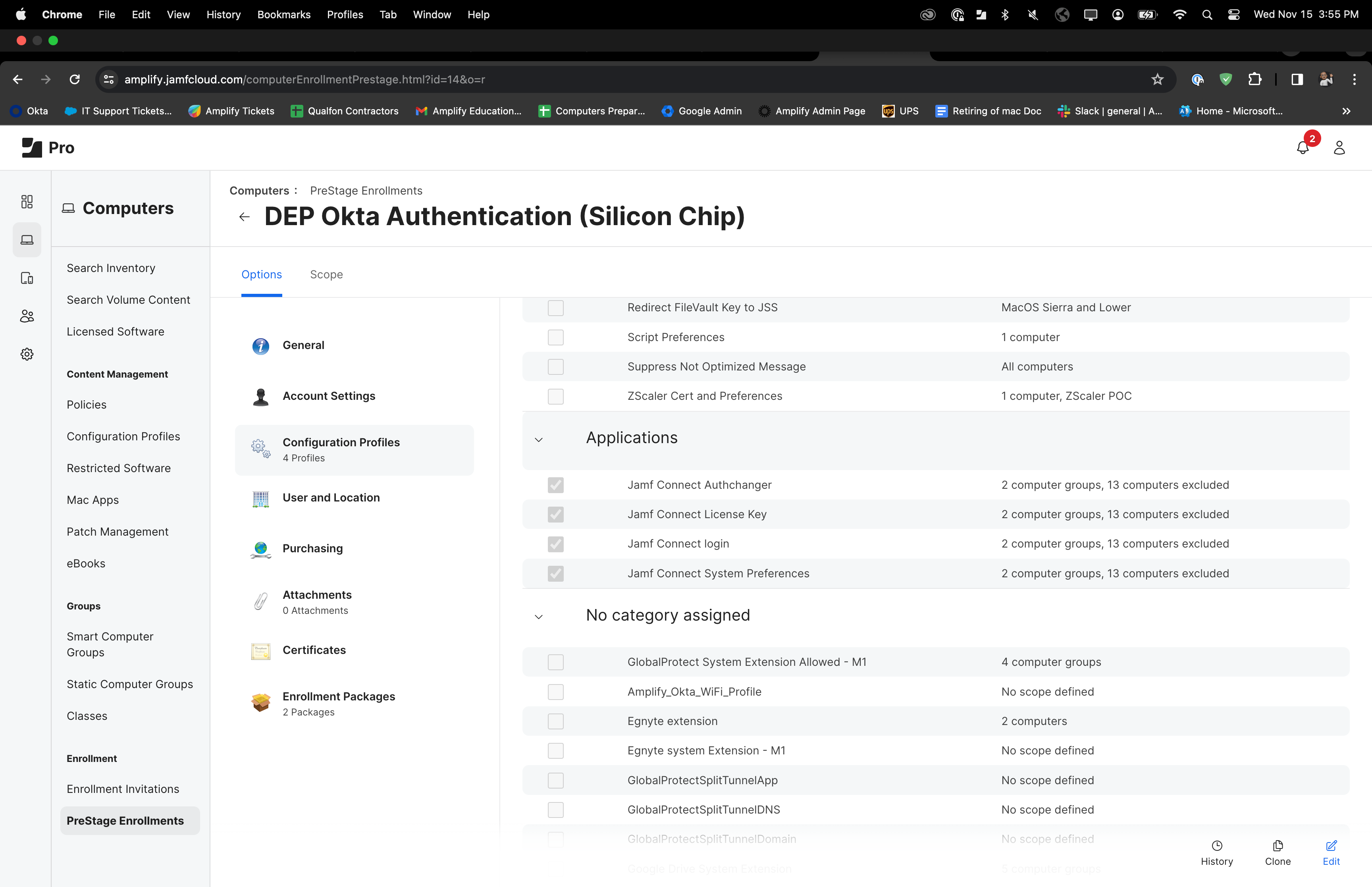The image size is (1372, 887).
Task: Check ZScaler Cert and Preferences
Action: pos(555,396)
